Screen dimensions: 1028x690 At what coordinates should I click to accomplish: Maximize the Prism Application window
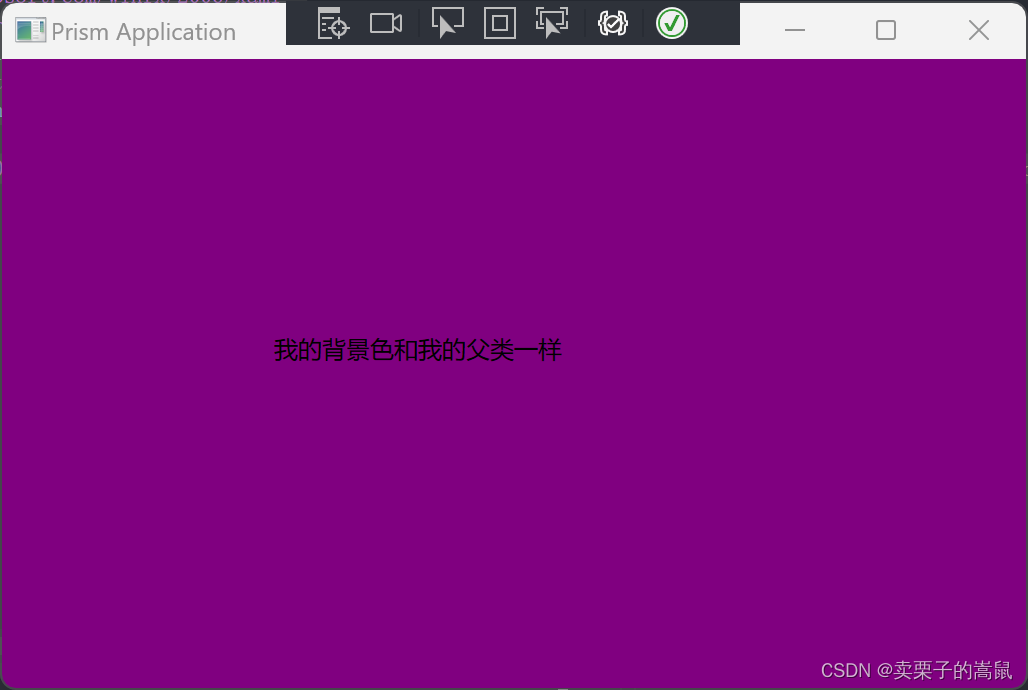[886, 30]
